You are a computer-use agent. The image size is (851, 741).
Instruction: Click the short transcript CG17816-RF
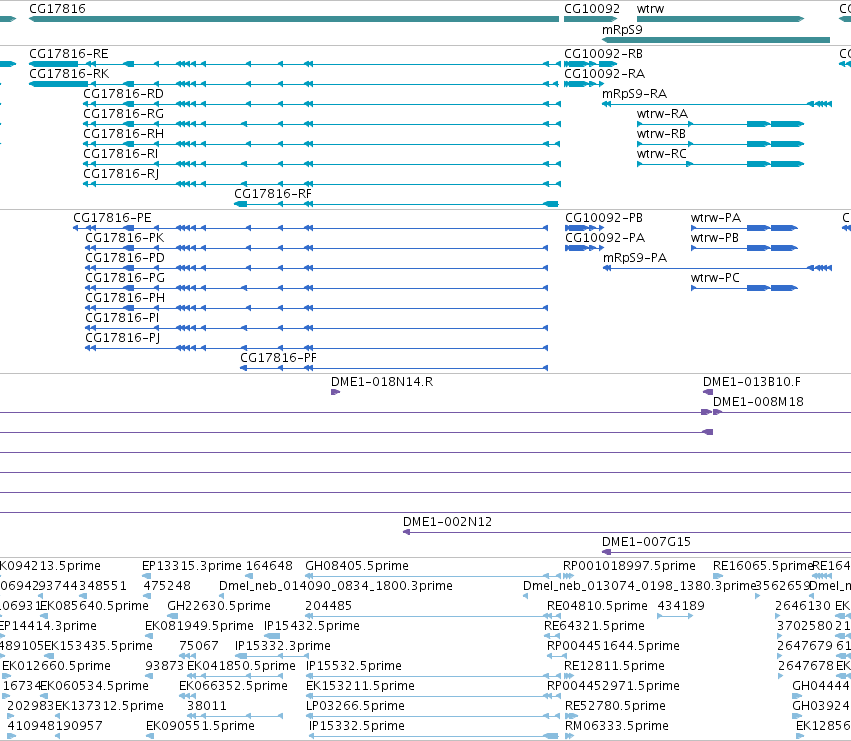coord(273,194)
